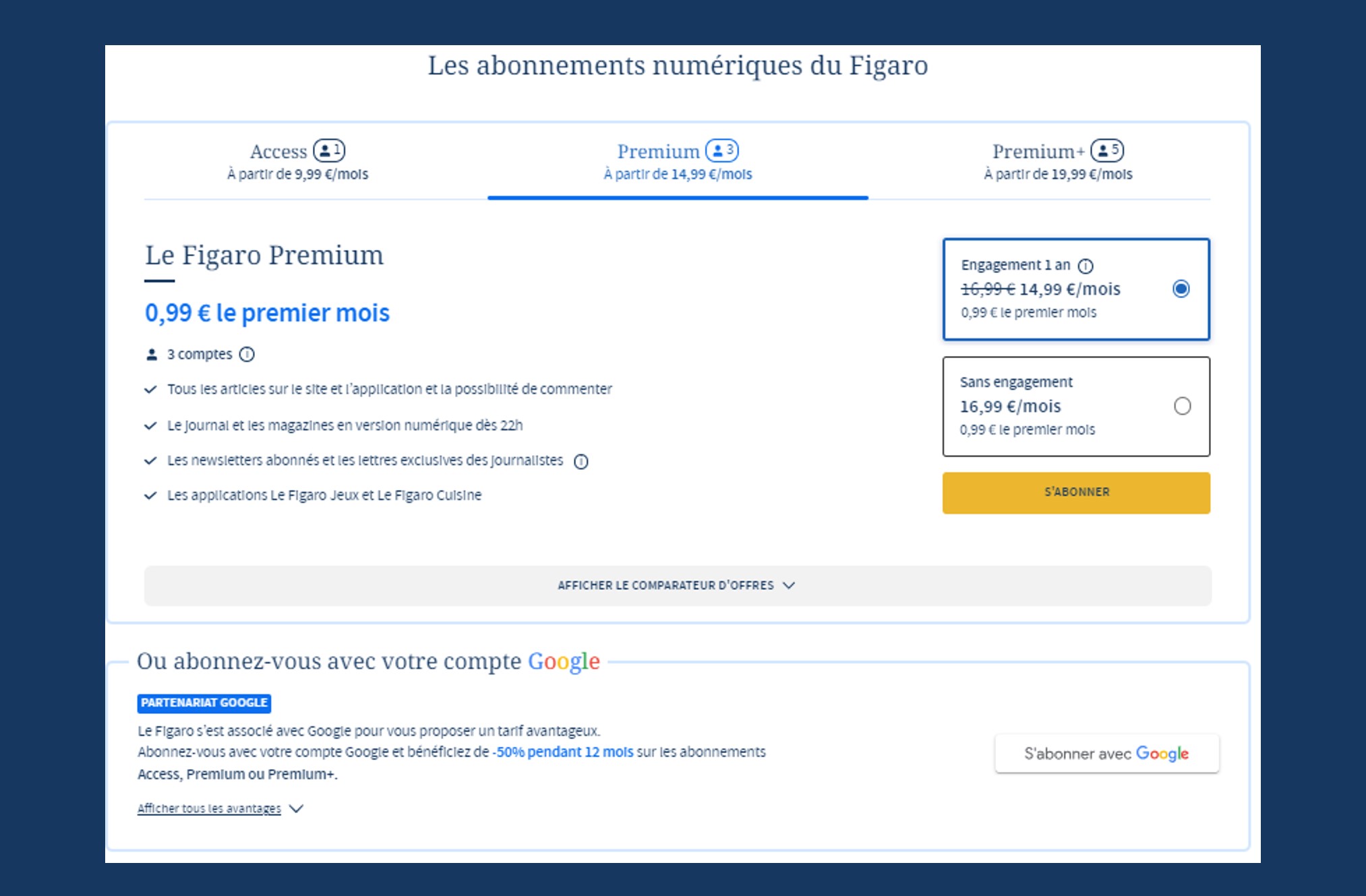Click À partir de 19,99 €/mois text

[1058, 175]
